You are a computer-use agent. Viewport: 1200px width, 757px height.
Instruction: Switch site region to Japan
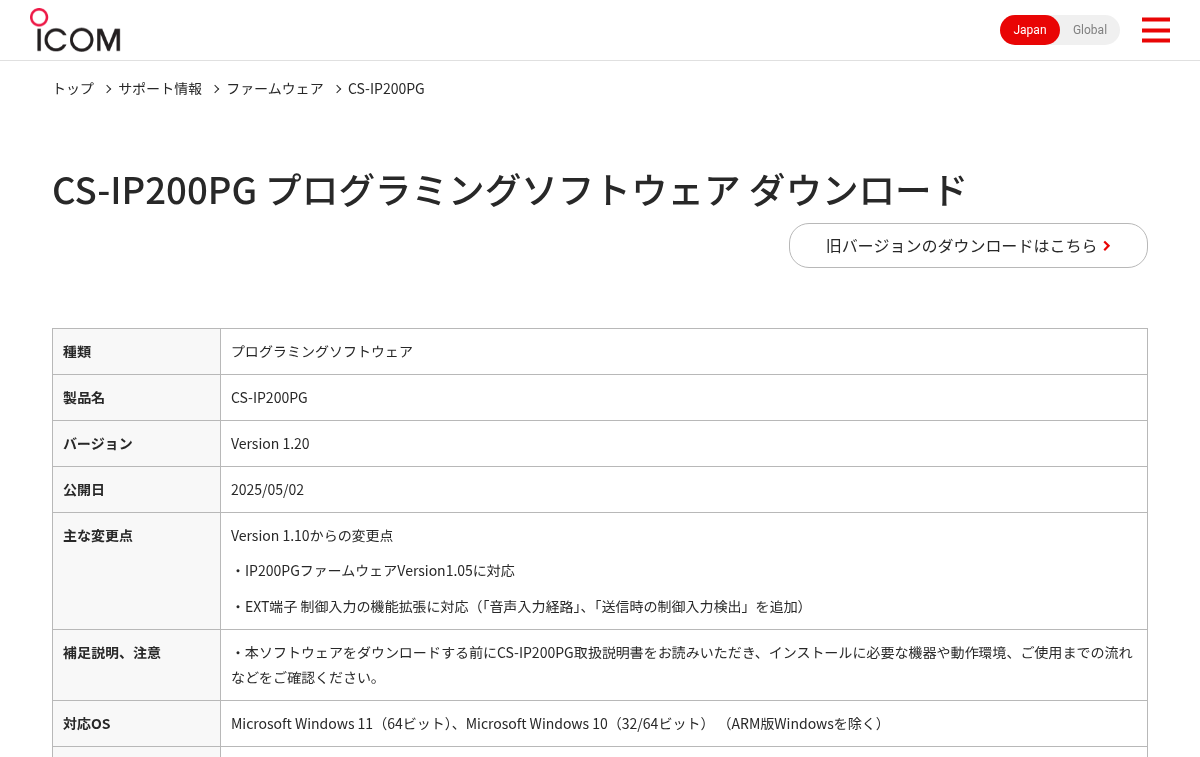(1030, 30)
